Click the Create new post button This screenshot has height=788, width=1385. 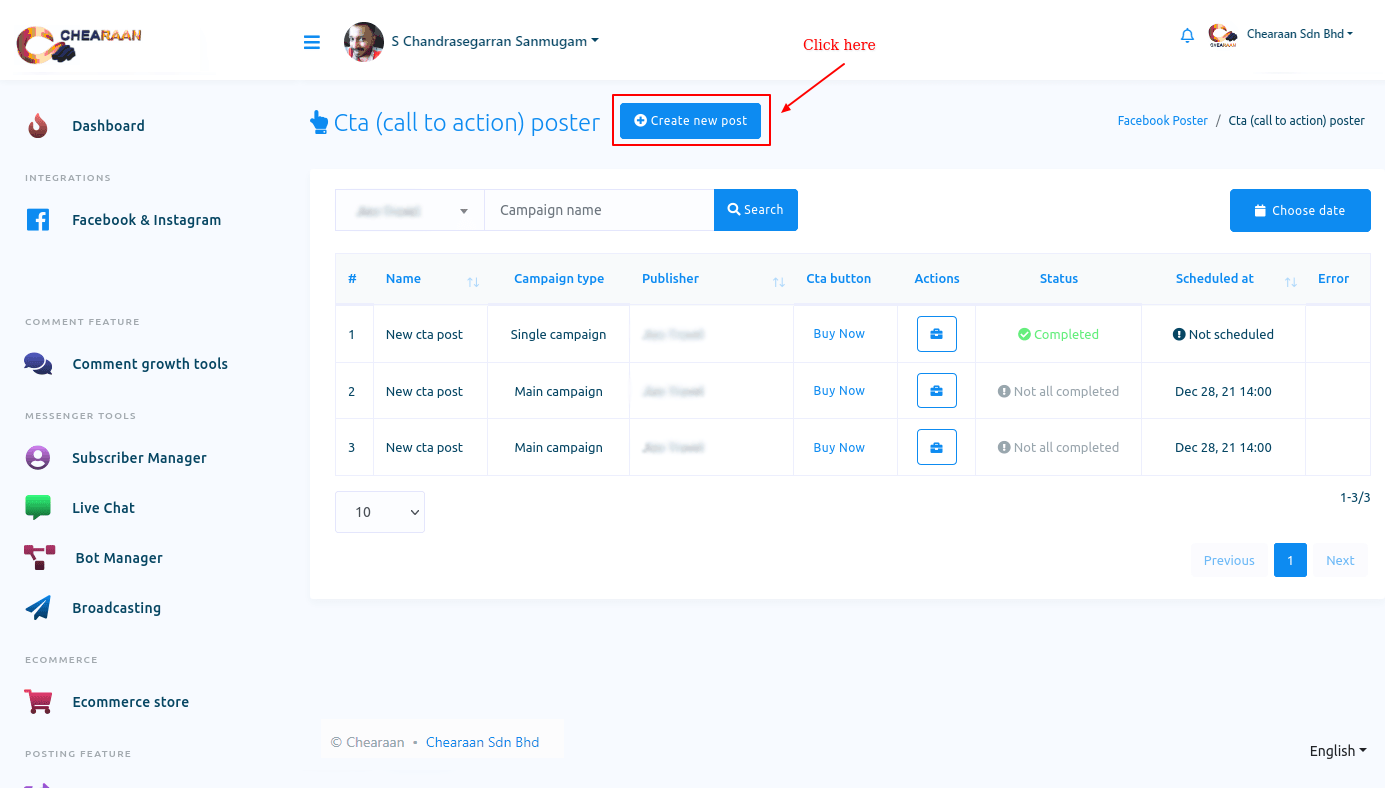[691, 121]
